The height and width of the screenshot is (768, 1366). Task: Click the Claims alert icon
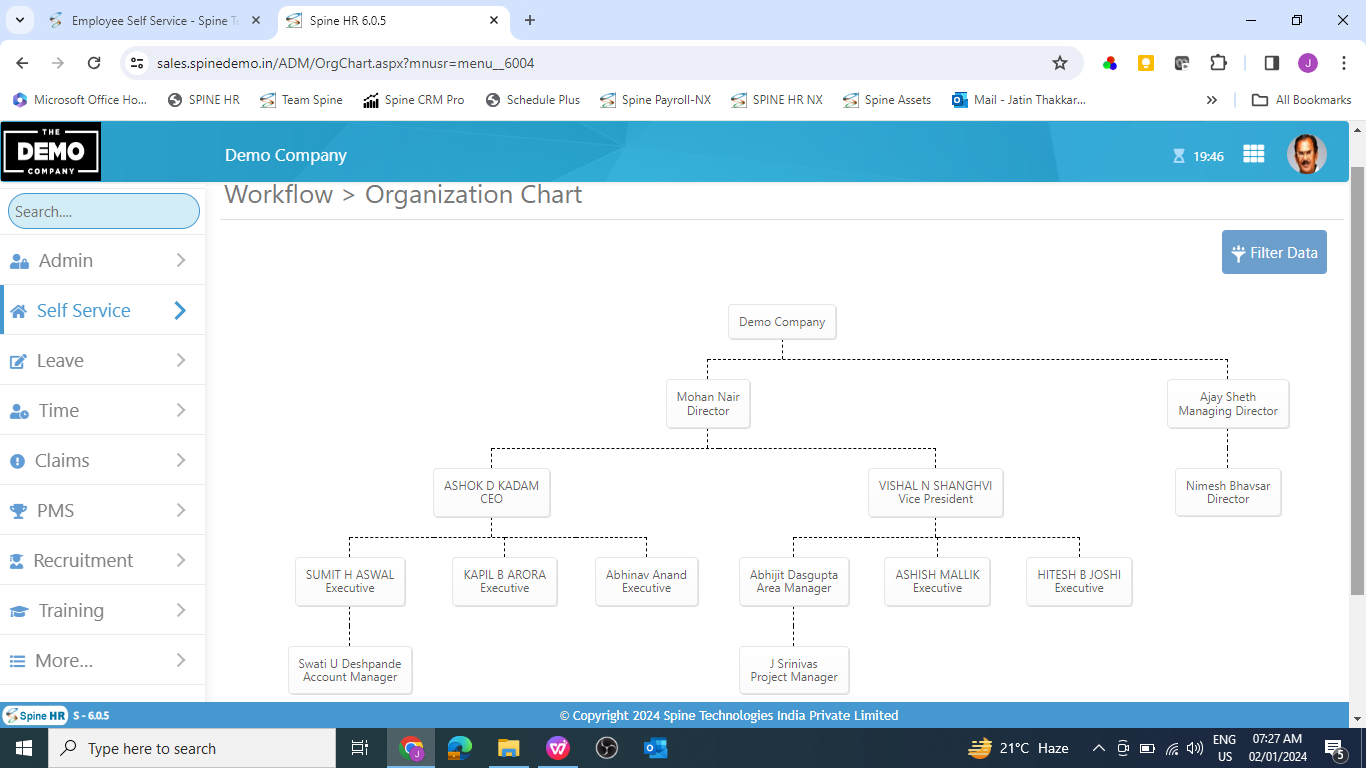click(x=17, y=461)
